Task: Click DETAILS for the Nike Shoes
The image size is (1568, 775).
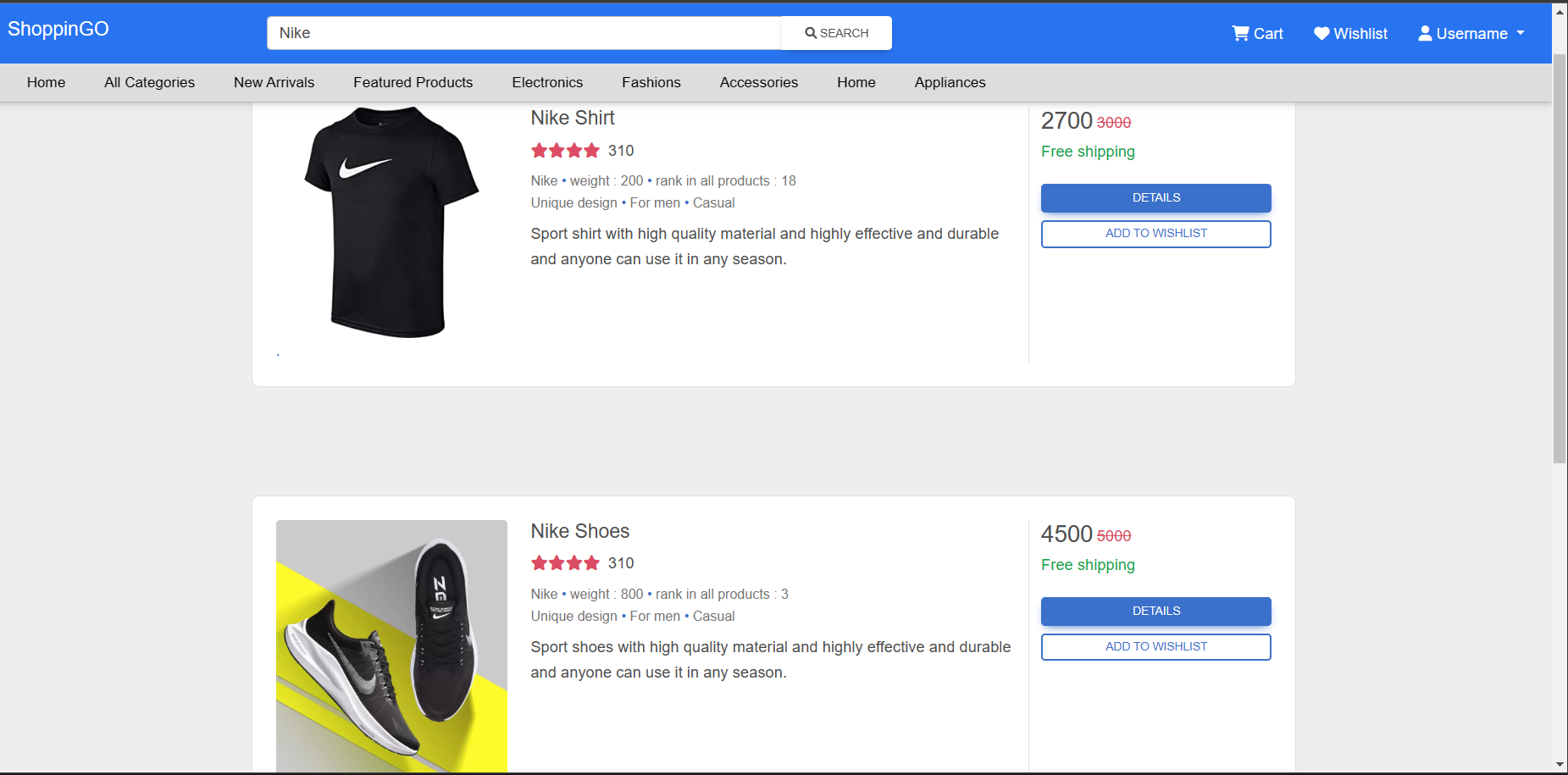Action: coord(1155,611)
